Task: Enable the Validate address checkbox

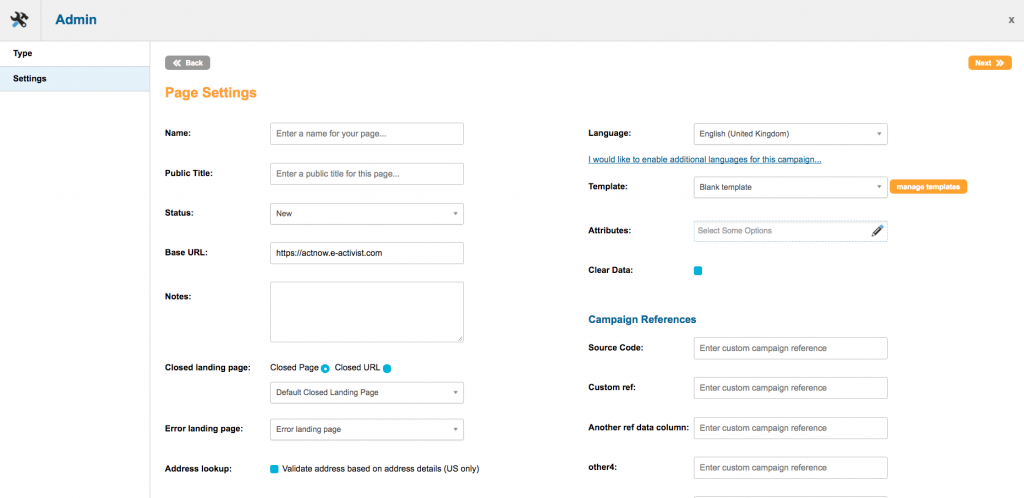Action: pos(275,468)
